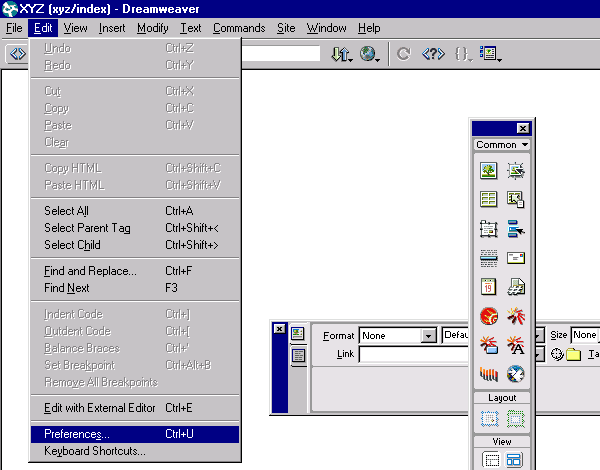
Task: Open the File Management toolbar dropdown
Action: coord(342,54)
